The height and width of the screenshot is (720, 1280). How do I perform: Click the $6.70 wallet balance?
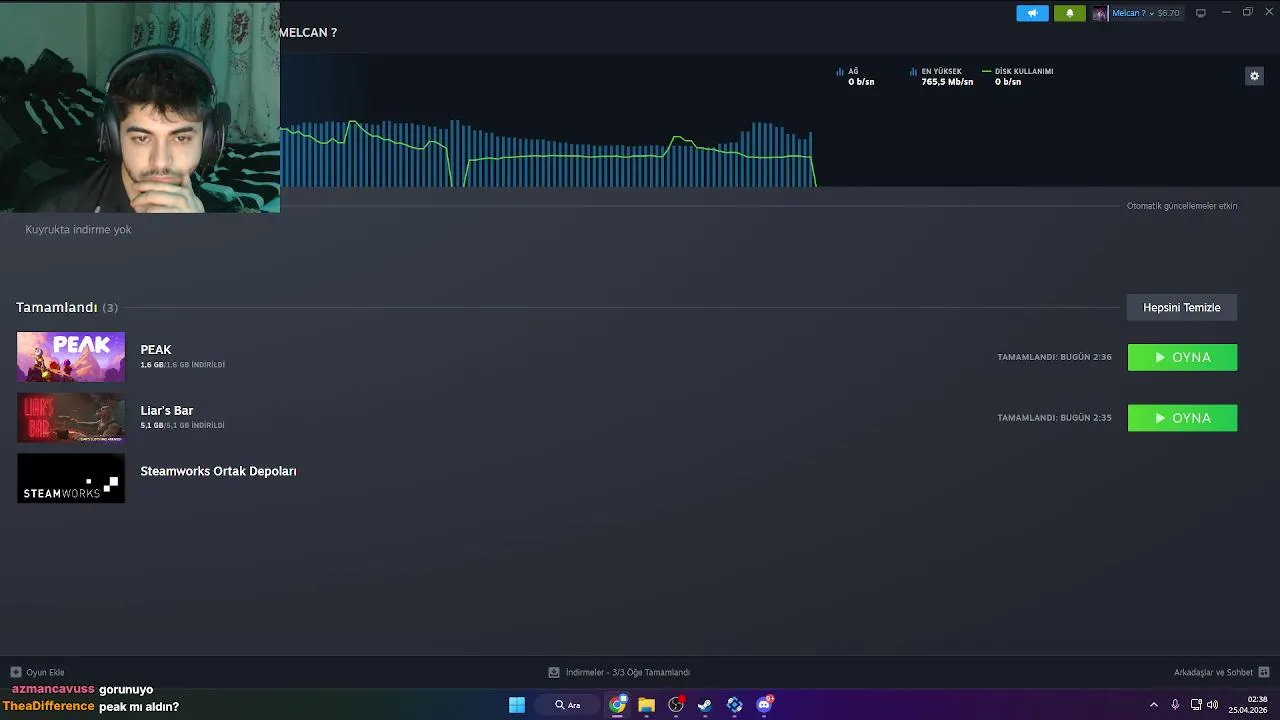tap(1168, 13)
